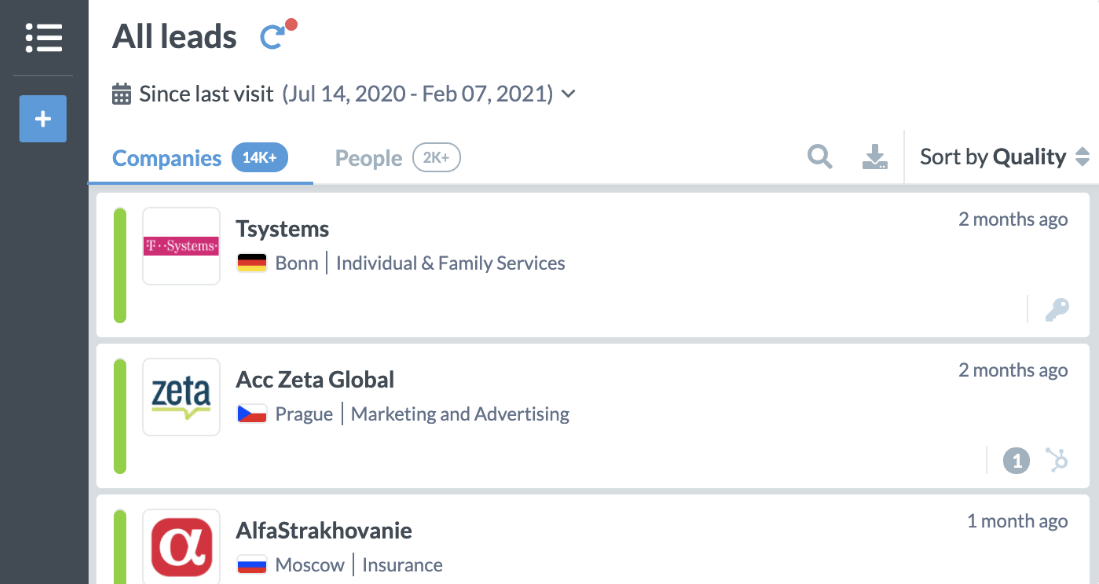
Task: Click the AlfaStrakhovanie red alpha logo
Action: (181, 546)
